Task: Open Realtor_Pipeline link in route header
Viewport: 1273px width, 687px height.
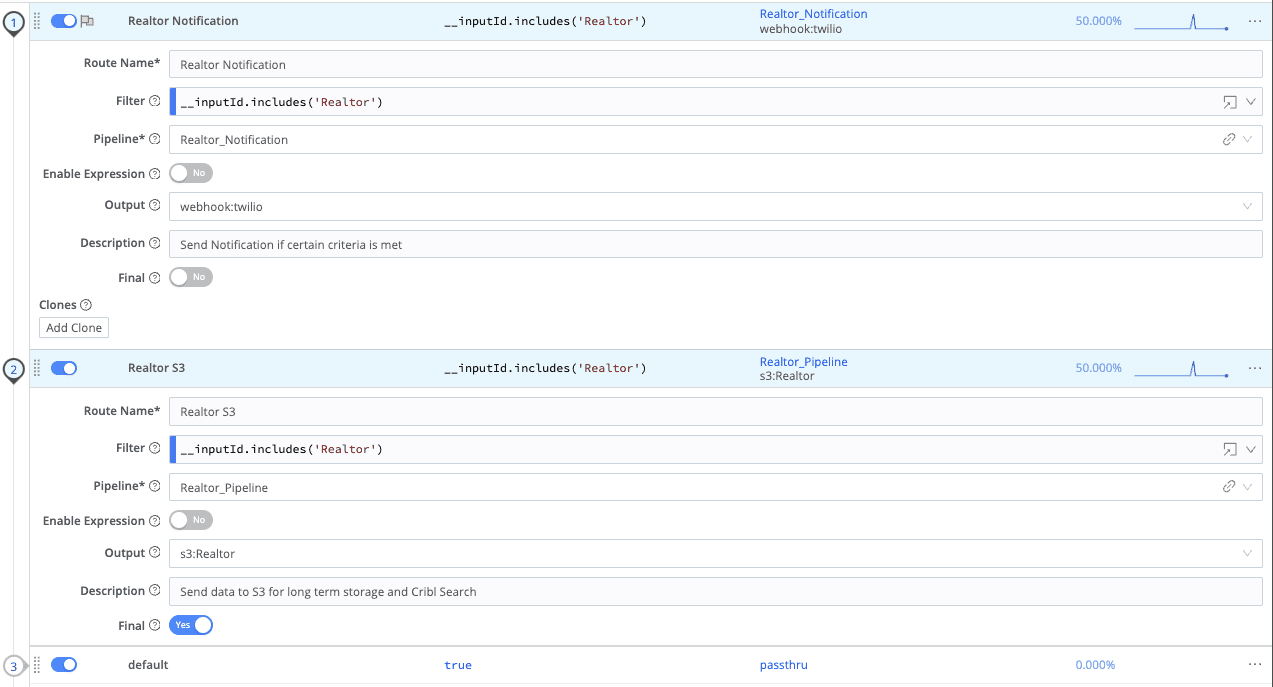Action: click(x=803, y=362)
